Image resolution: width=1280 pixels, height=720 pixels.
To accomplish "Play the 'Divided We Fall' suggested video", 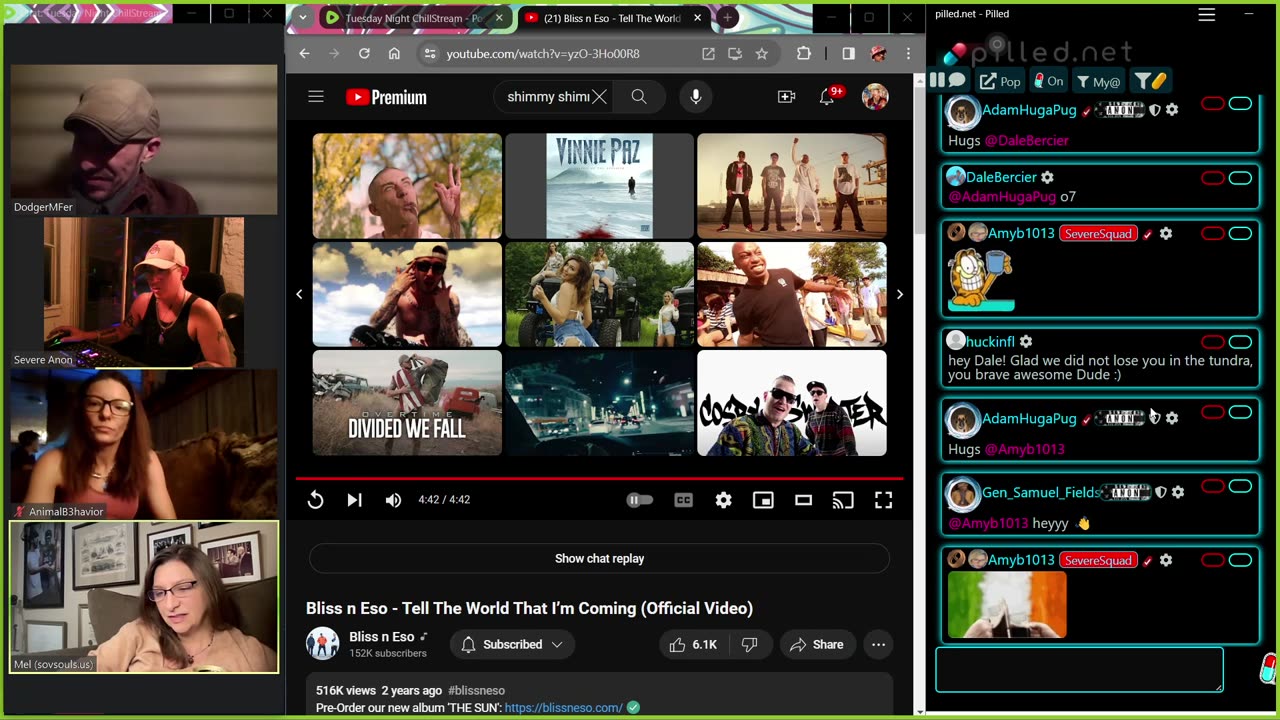I will pyautogui.click(x=407, y=403).
